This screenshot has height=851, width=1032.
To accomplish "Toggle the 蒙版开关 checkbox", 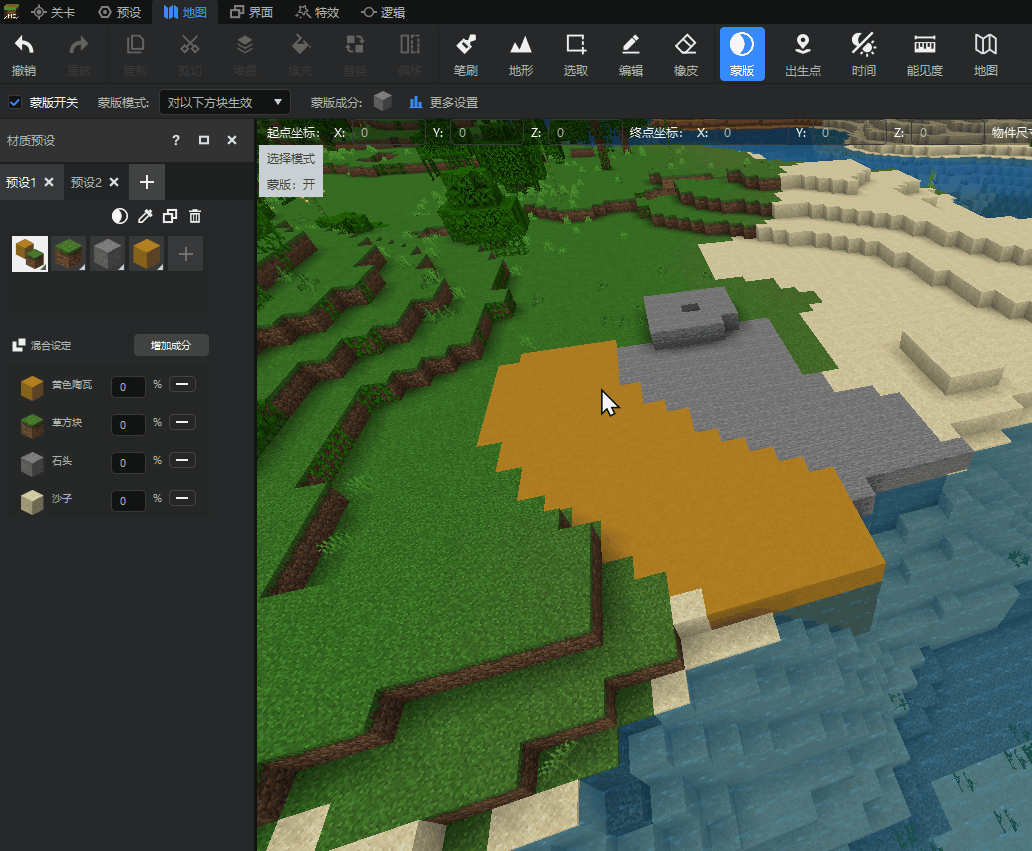I will point(15,103).
